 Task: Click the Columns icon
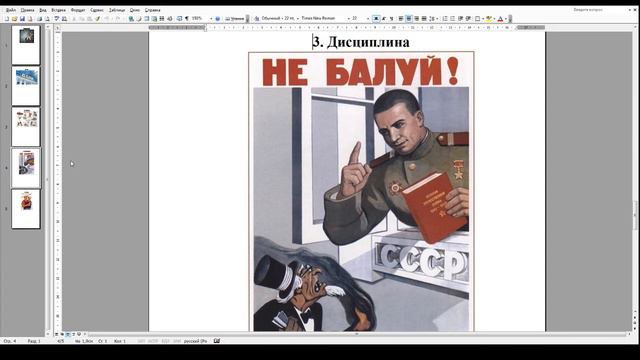pos(161,18)
